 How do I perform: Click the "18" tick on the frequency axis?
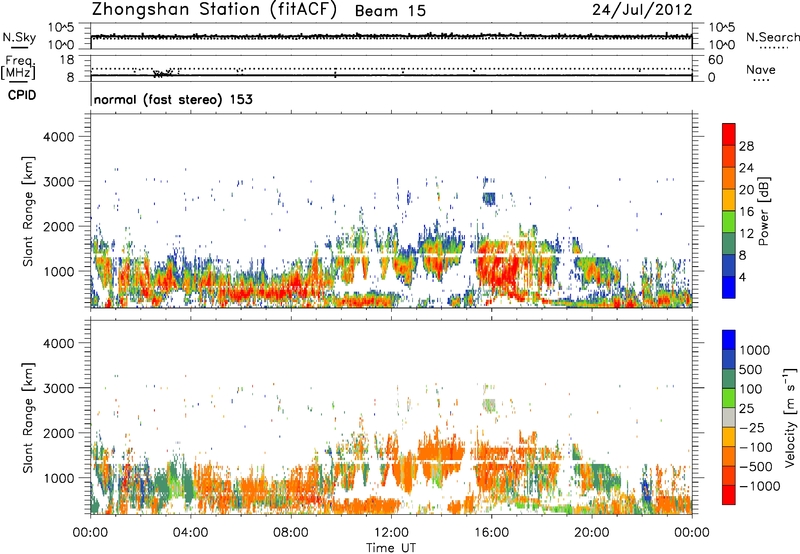click(x=67, y=60)
